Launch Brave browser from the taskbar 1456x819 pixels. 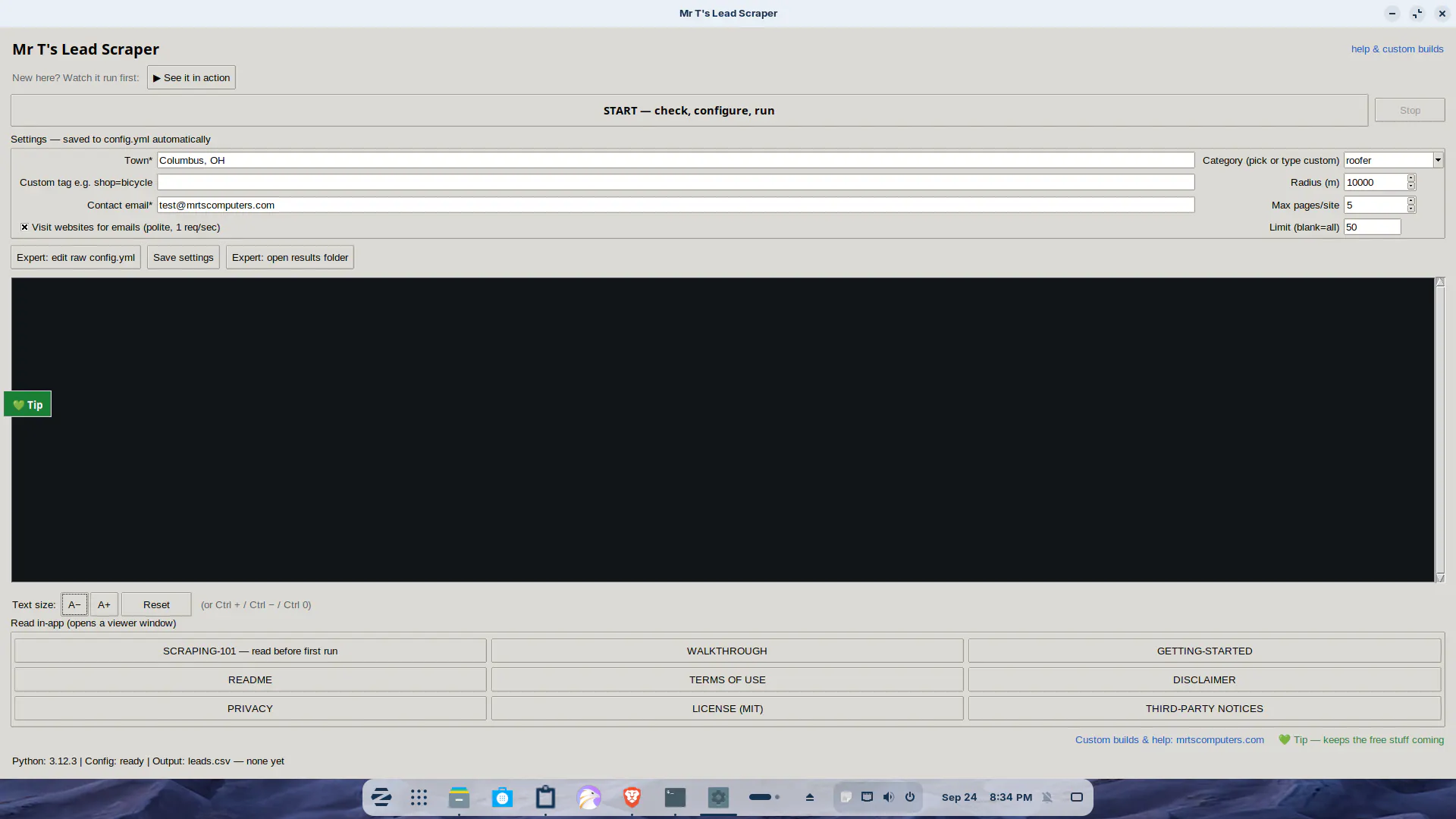(x=632, y=797)
